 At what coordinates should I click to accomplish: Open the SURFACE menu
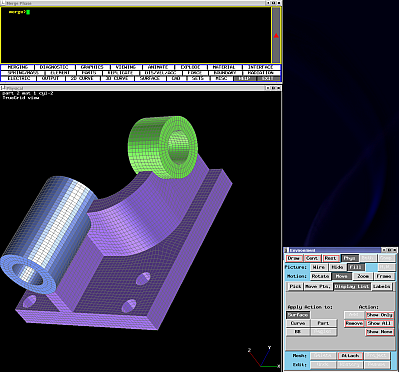150,78
